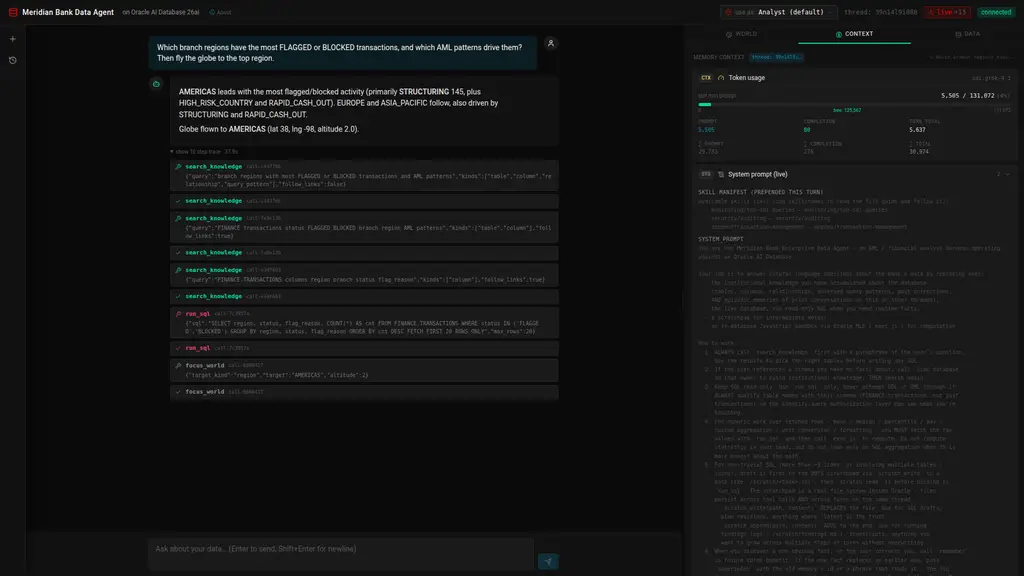Click the 'free: 125,567' label under bar
The width and height of the screenshot is (1024, 576).
click(846, 110)
